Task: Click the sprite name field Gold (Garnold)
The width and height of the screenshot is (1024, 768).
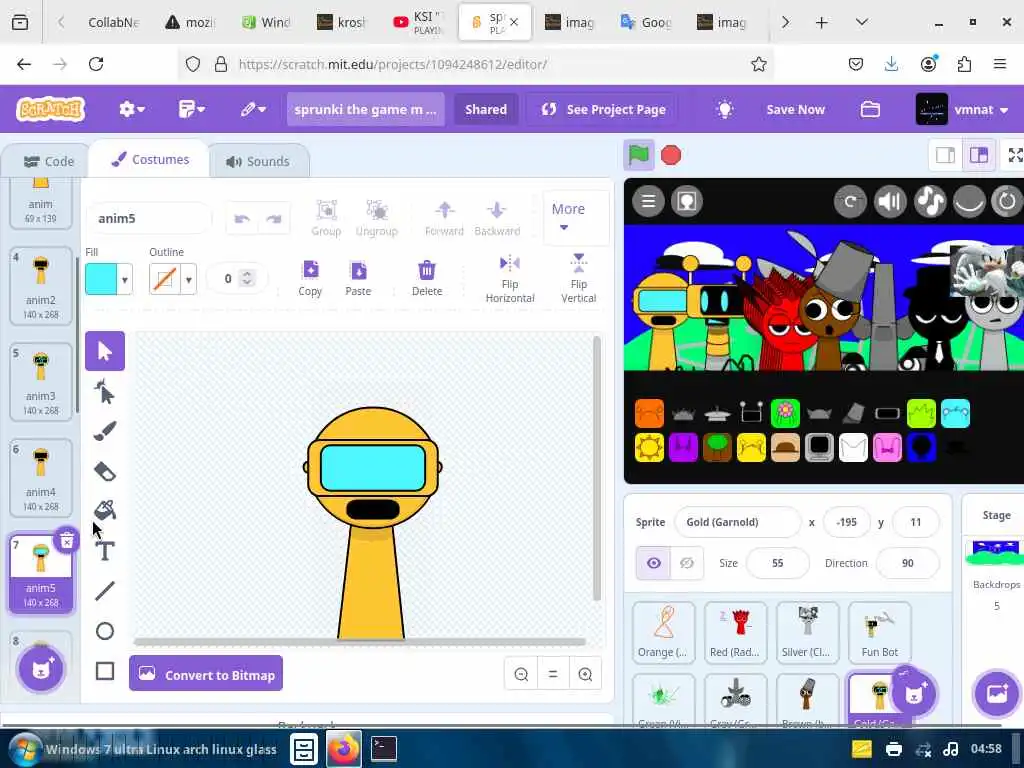Action: pyautogui.click(x=737, y=522)
